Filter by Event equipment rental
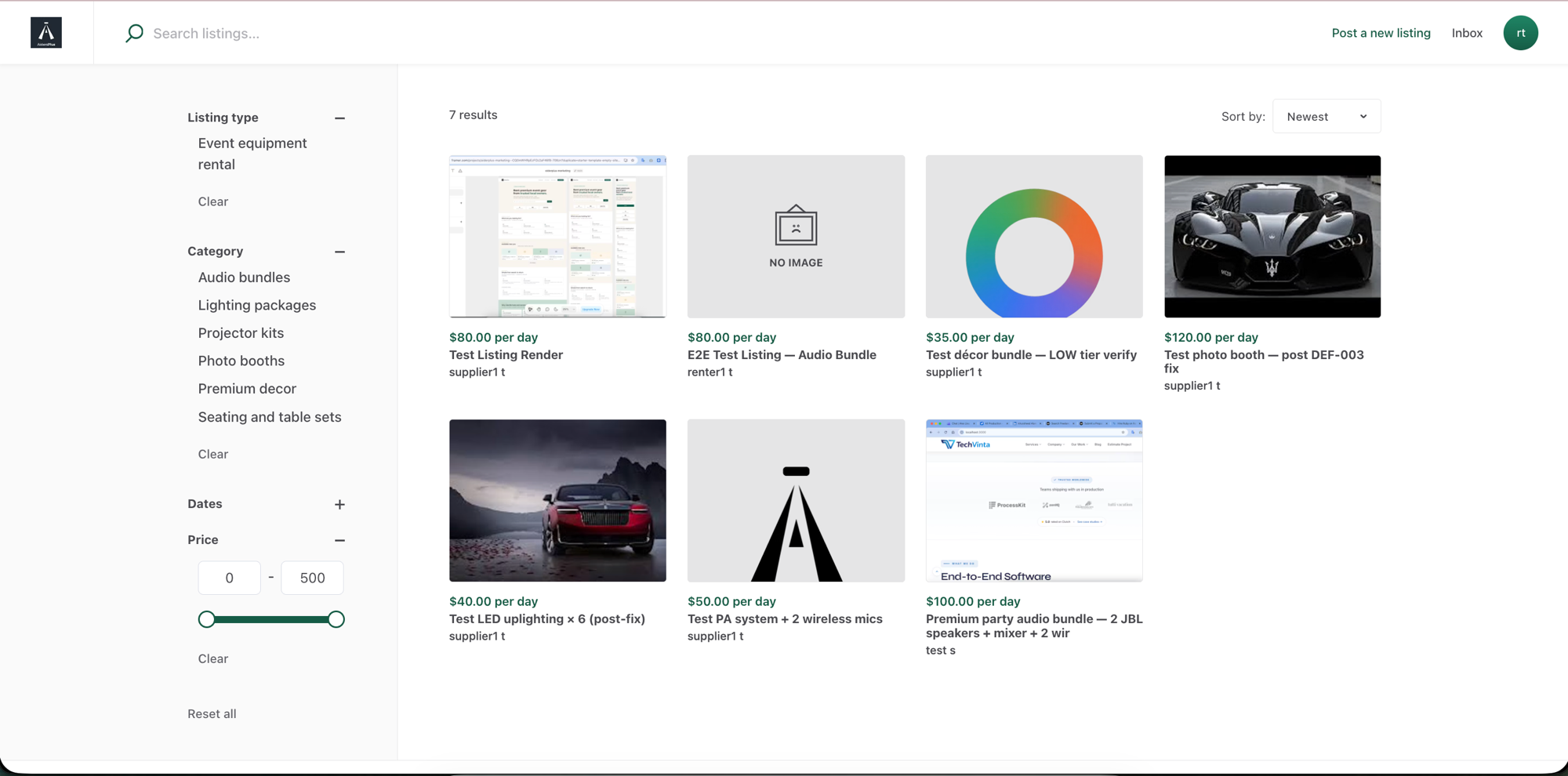This screenshot has height=776, width=1568. point(252,154)
